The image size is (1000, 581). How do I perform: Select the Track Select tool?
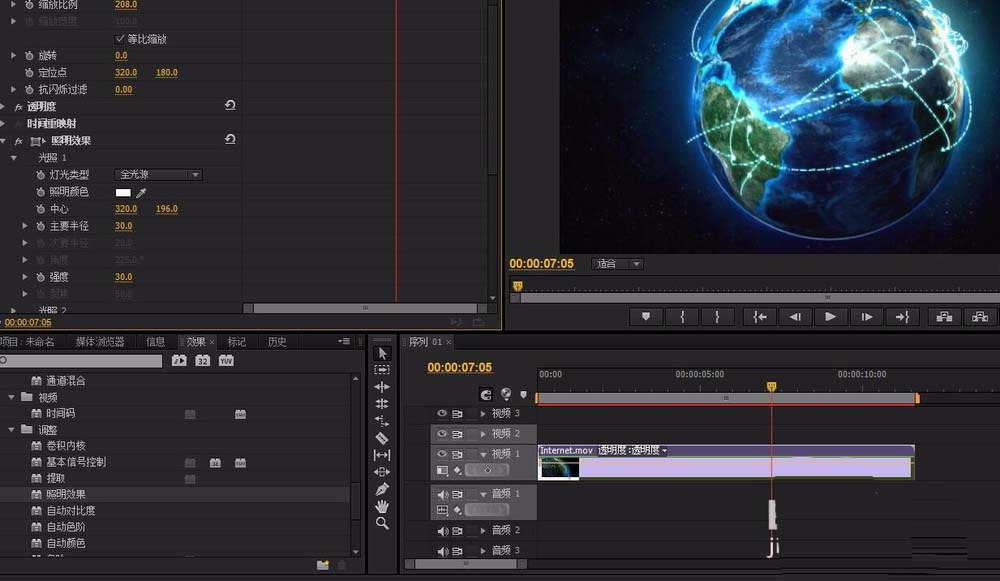(382, 370)
